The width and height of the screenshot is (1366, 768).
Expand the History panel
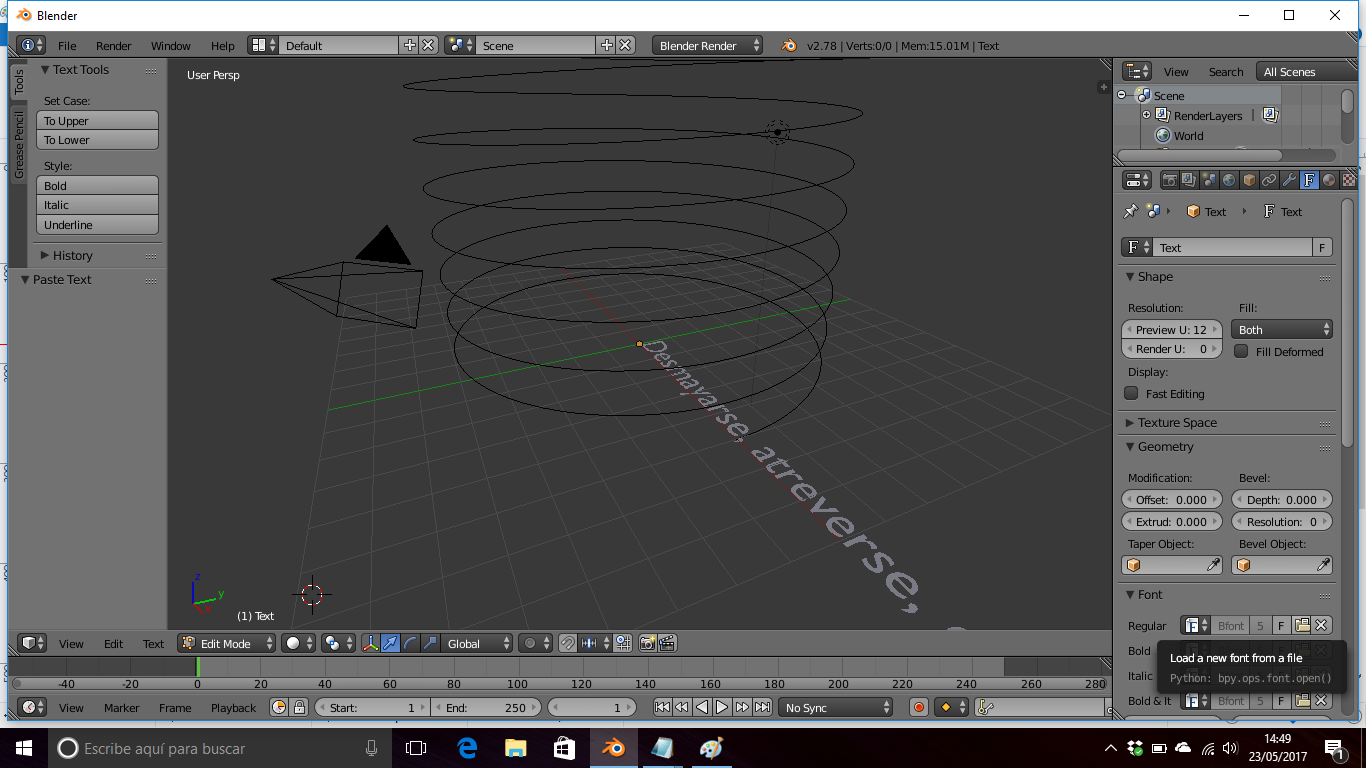pos(72,255)
